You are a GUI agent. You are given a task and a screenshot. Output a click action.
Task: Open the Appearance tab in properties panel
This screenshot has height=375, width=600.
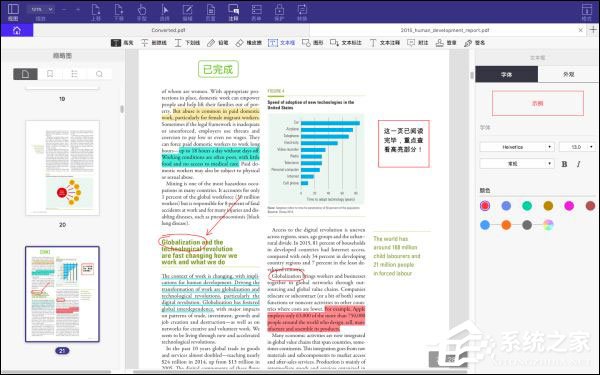pos(568,74)
